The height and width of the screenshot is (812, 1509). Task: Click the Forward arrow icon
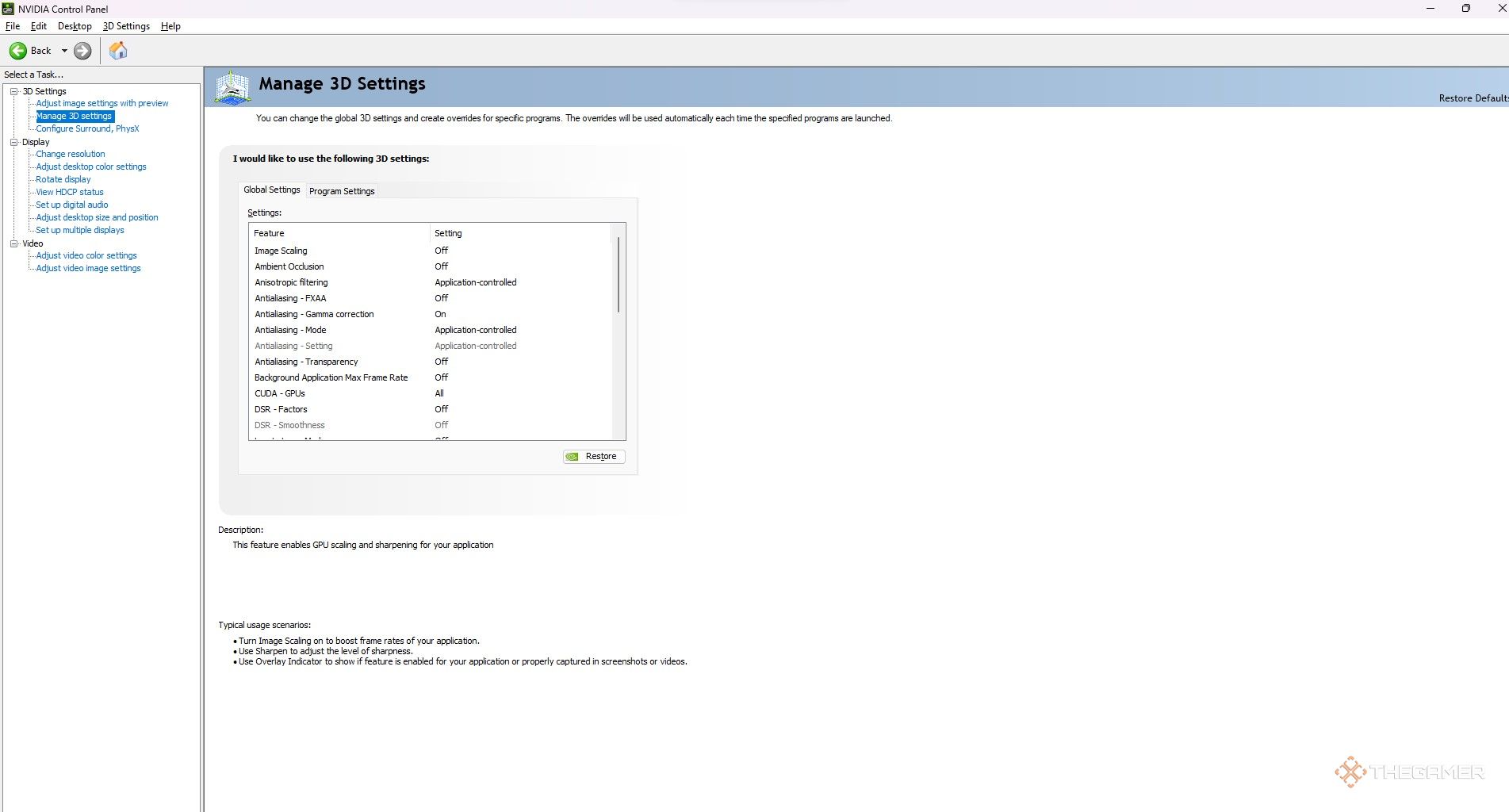[82, 51]
